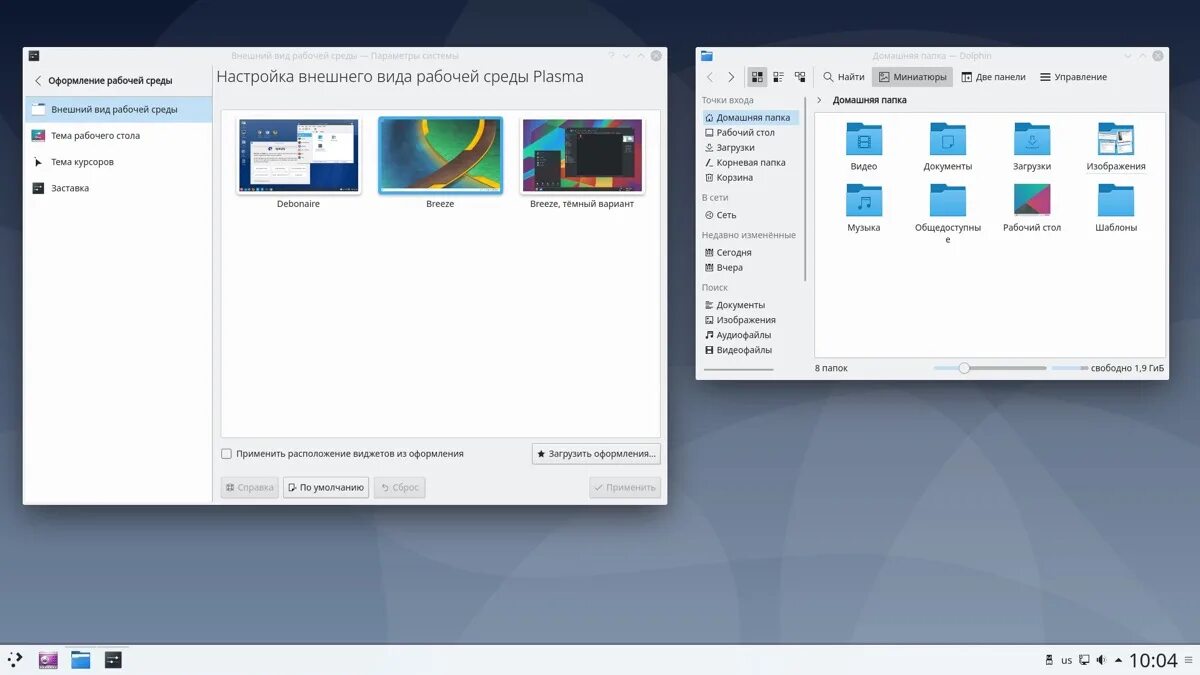Open the Управление menu in Dolphin

tap(1073, 77)
